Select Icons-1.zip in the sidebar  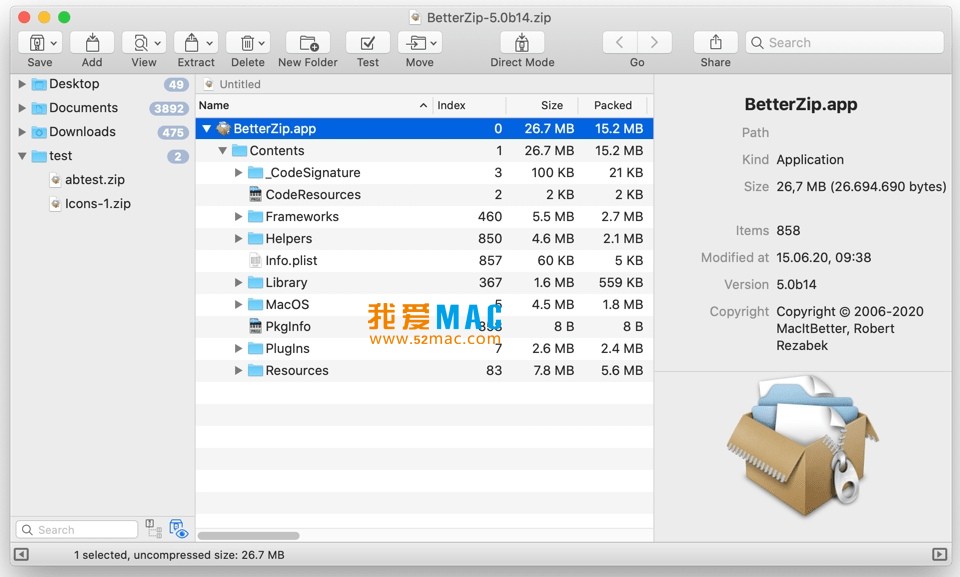98,204
